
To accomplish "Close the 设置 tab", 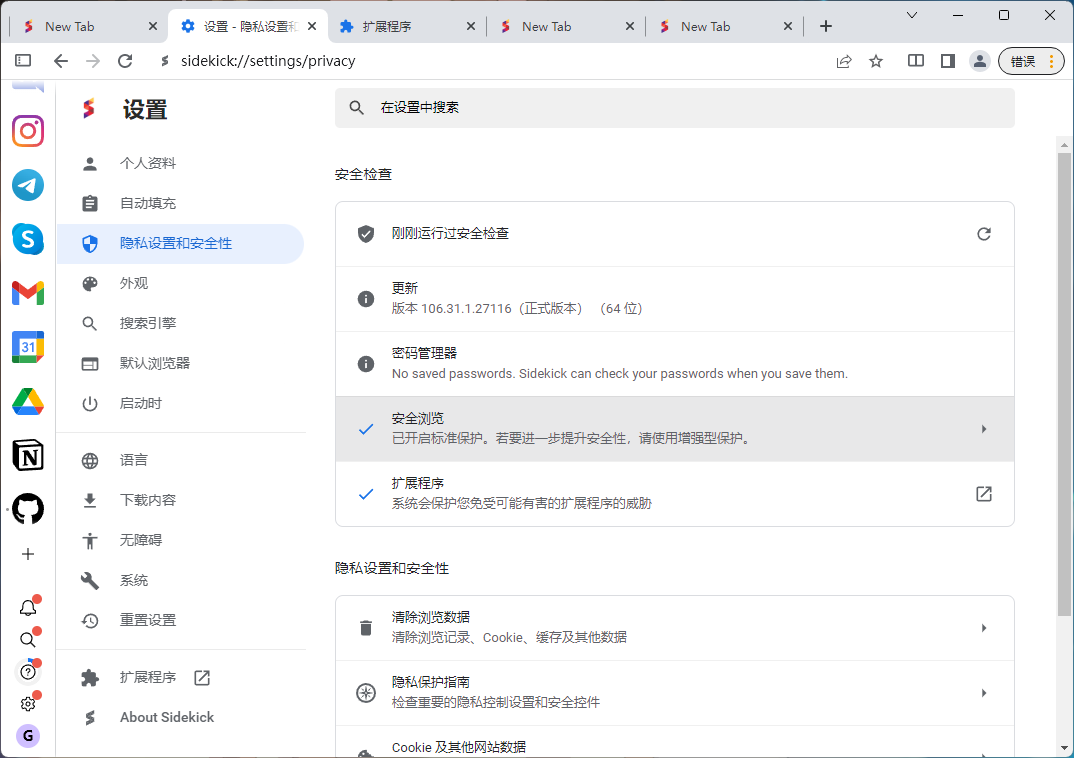I will pos(312,26).
